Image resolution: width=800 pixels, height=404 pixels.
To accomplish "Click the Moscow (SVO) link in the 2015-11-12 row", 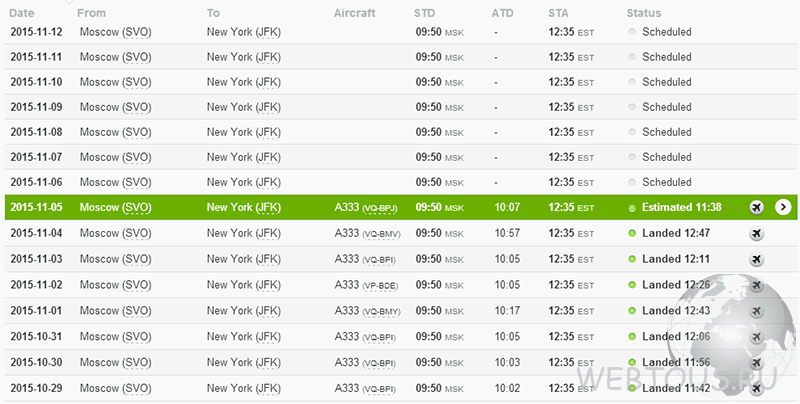I will click(116, 32).
